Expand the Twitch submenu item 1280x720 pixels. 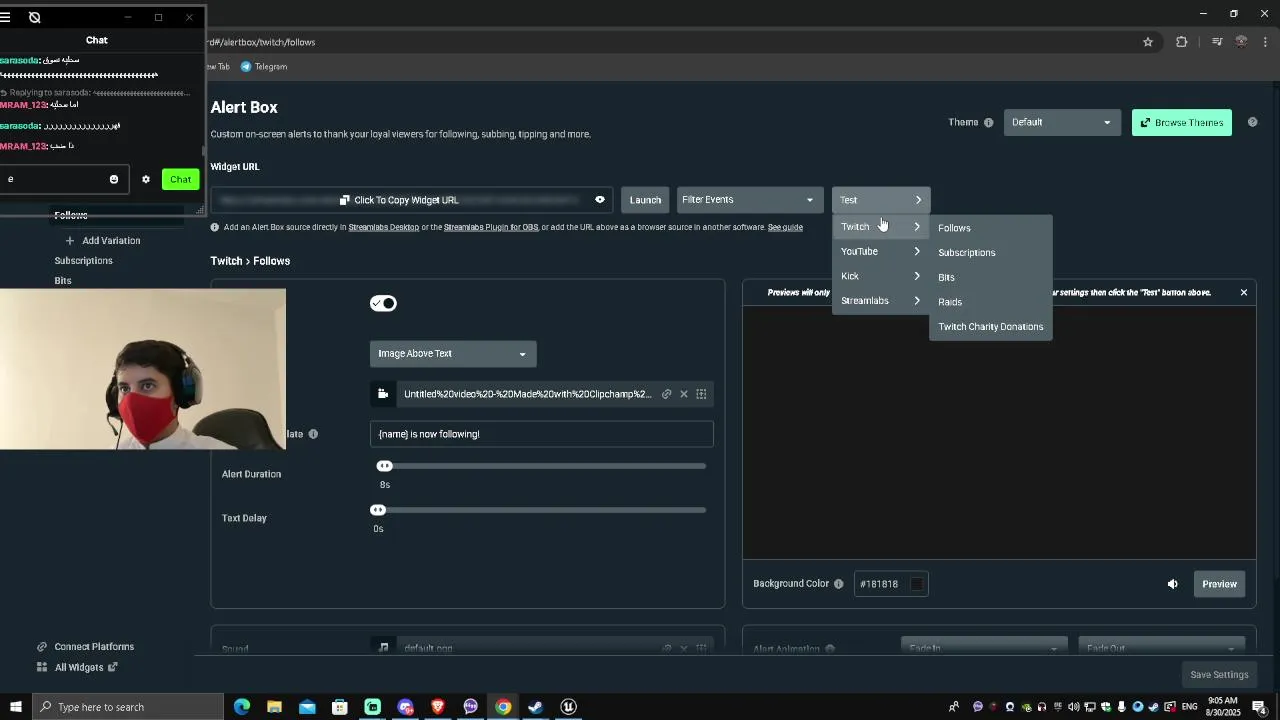pyautogui.click(x=880, y=227)
